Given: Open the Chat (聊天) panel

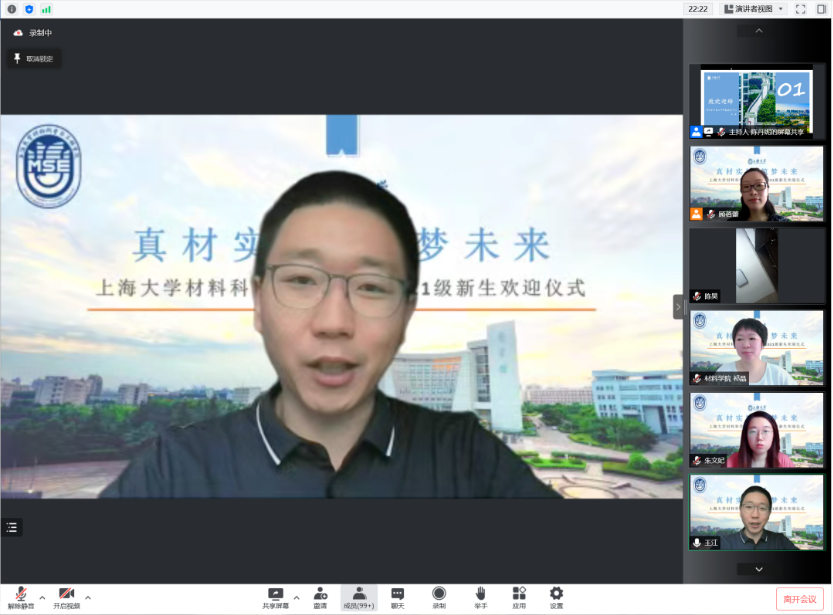Looking at the screenshot, I should tap(397, 594).
